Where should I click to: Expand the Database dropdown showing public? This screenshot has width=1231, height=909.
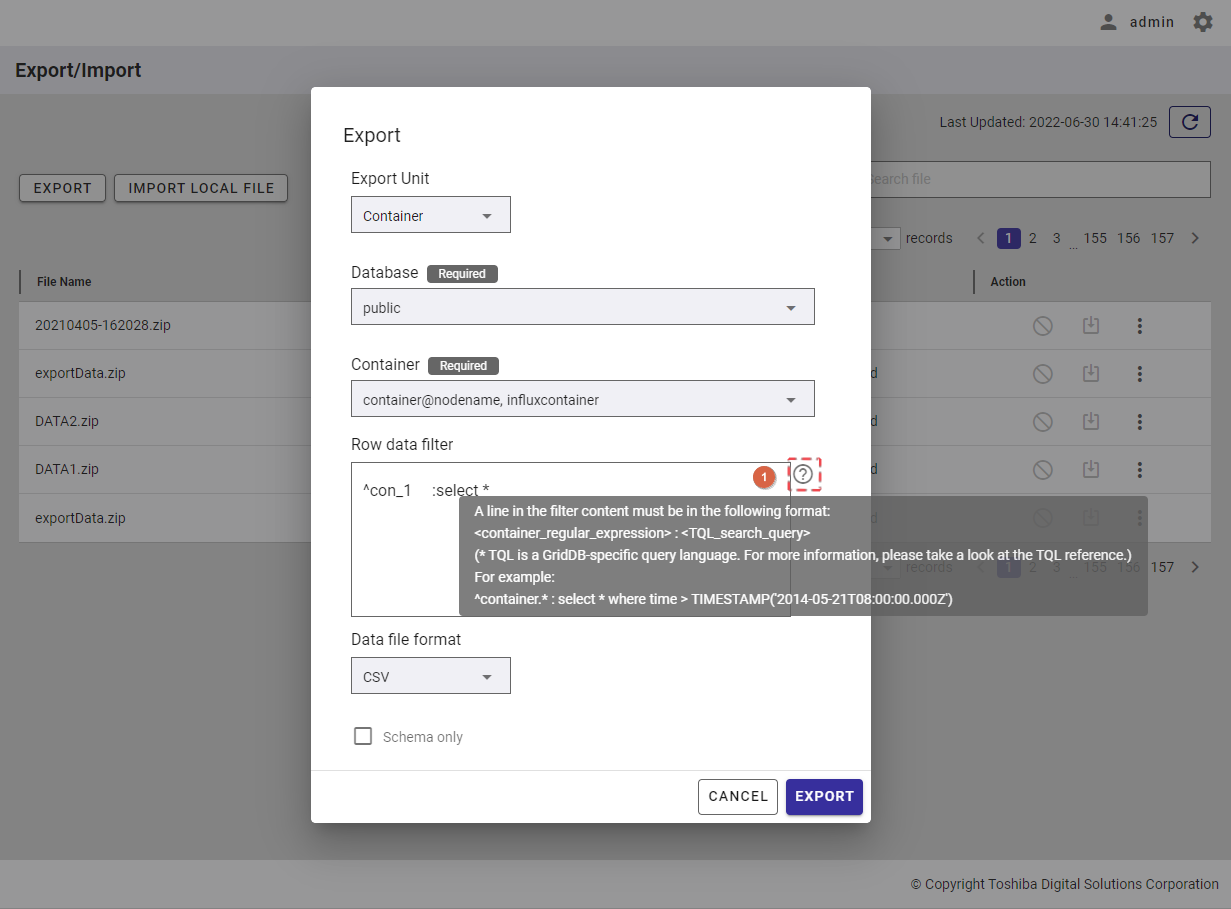point(582,307)
